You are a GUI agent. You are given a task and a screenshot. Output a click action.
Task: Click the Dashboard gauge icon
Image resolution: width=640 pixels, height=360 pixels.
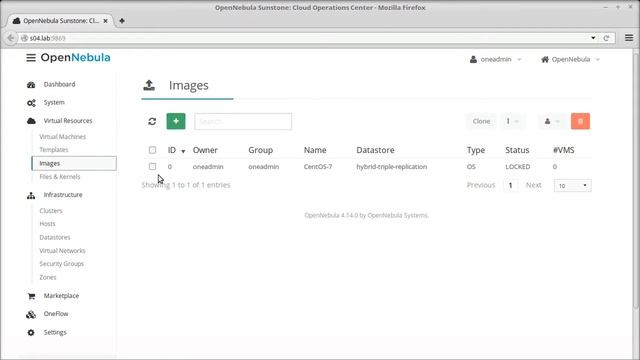point(31,85)
